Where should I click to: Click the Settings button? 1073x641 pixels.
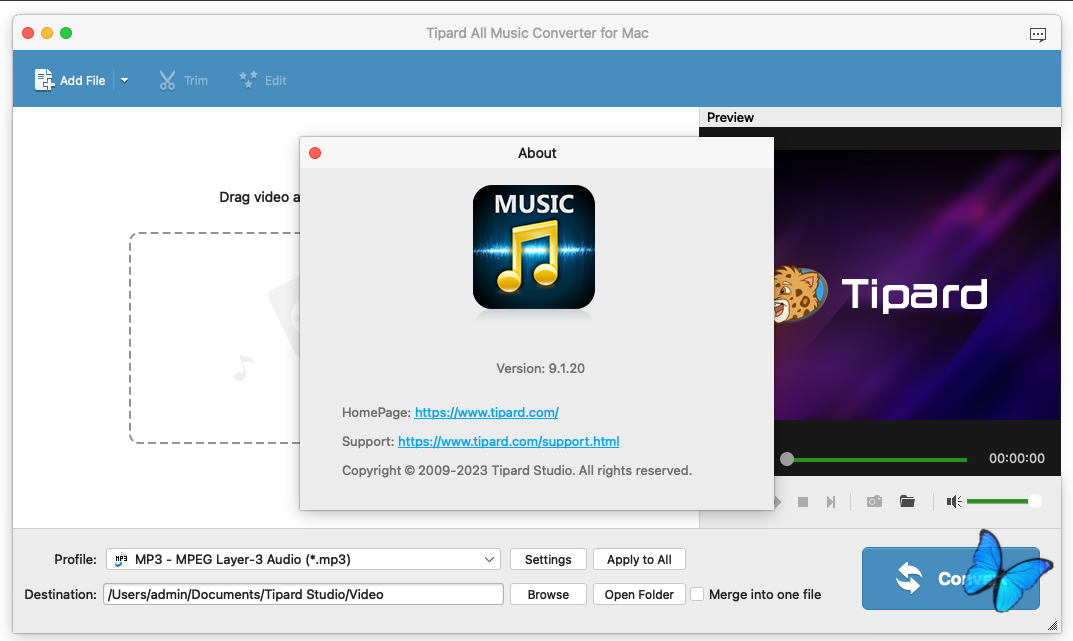[548, 560]
